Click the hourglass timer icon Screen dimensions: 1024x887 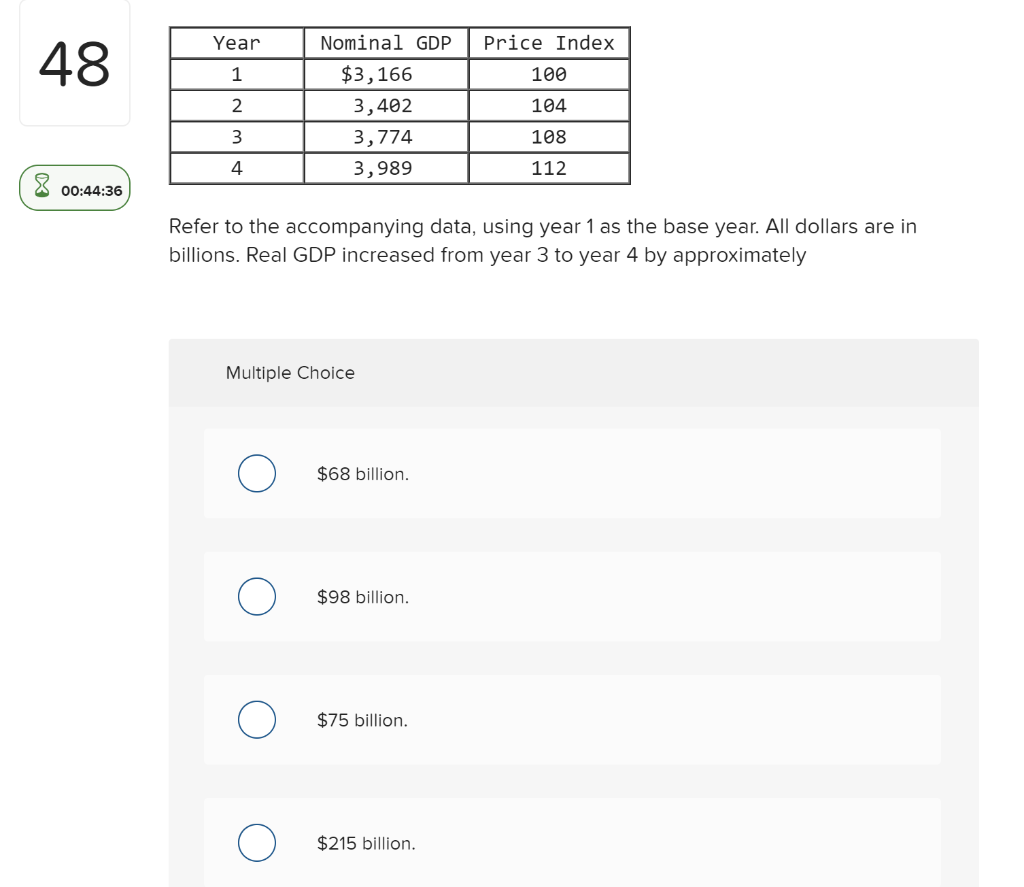coord(41,187)
